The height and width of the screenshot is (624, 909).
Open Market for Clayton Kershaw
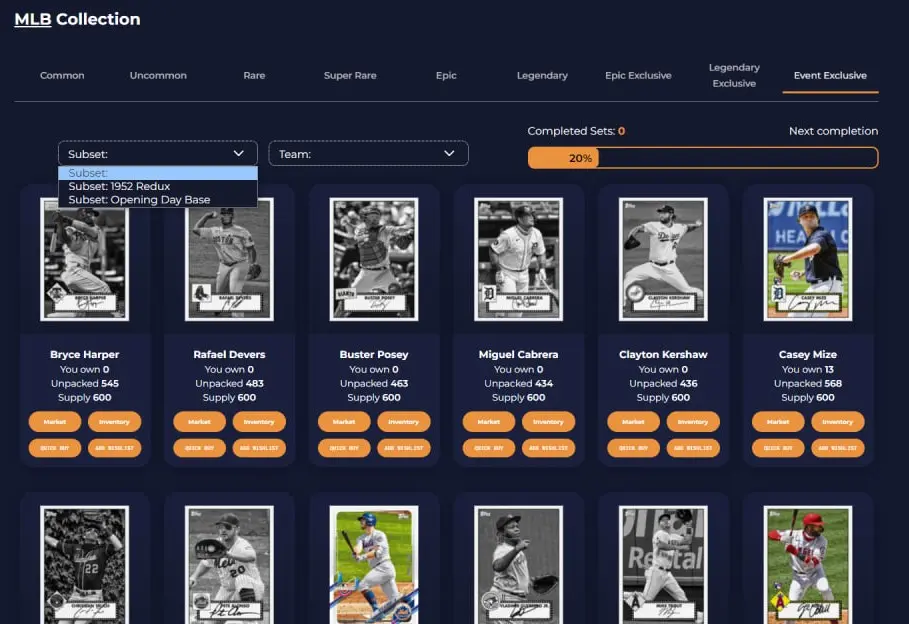(633, 422)
